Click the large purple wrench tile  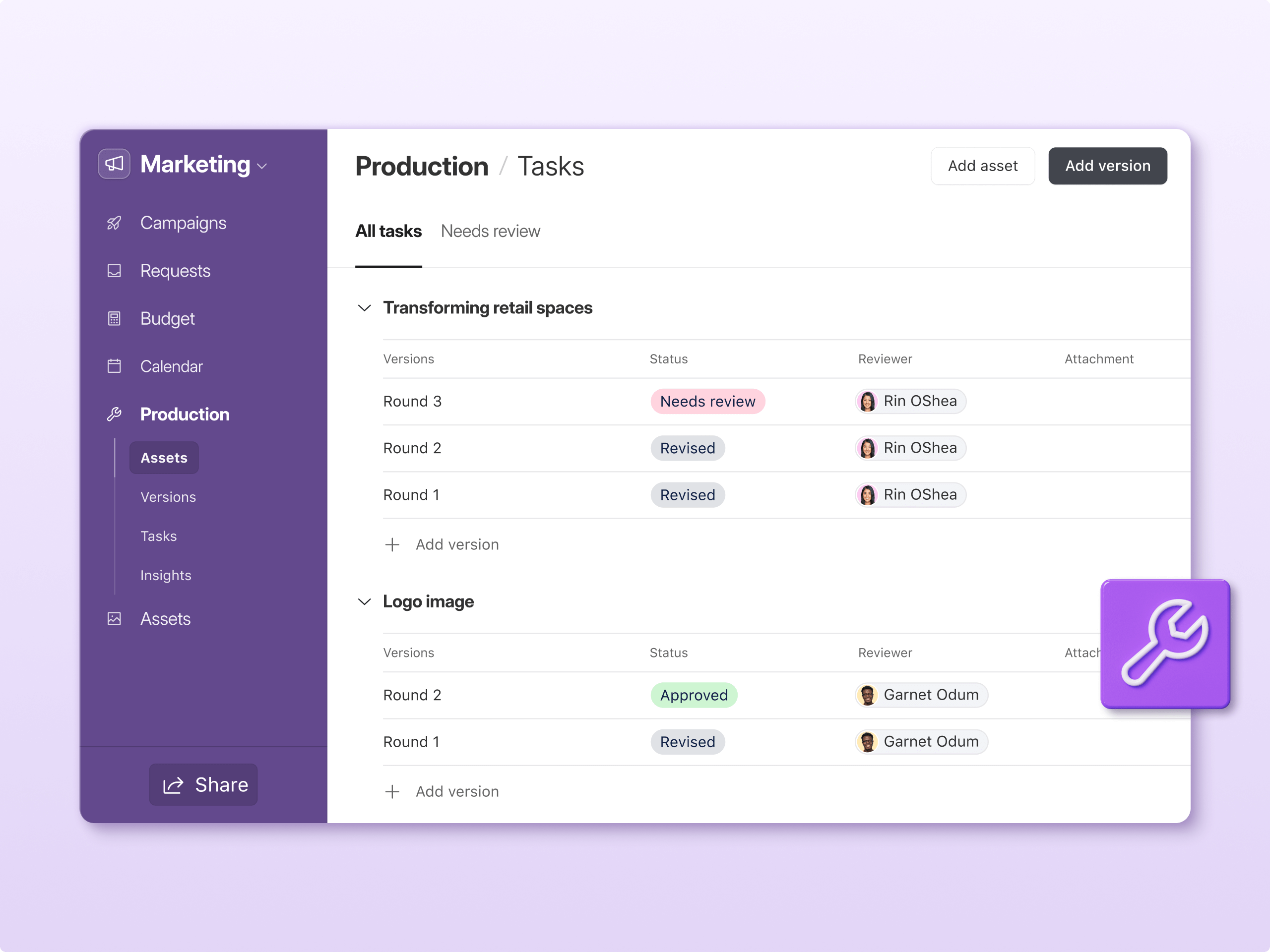pyautogui.click(x=1164, y=644)
